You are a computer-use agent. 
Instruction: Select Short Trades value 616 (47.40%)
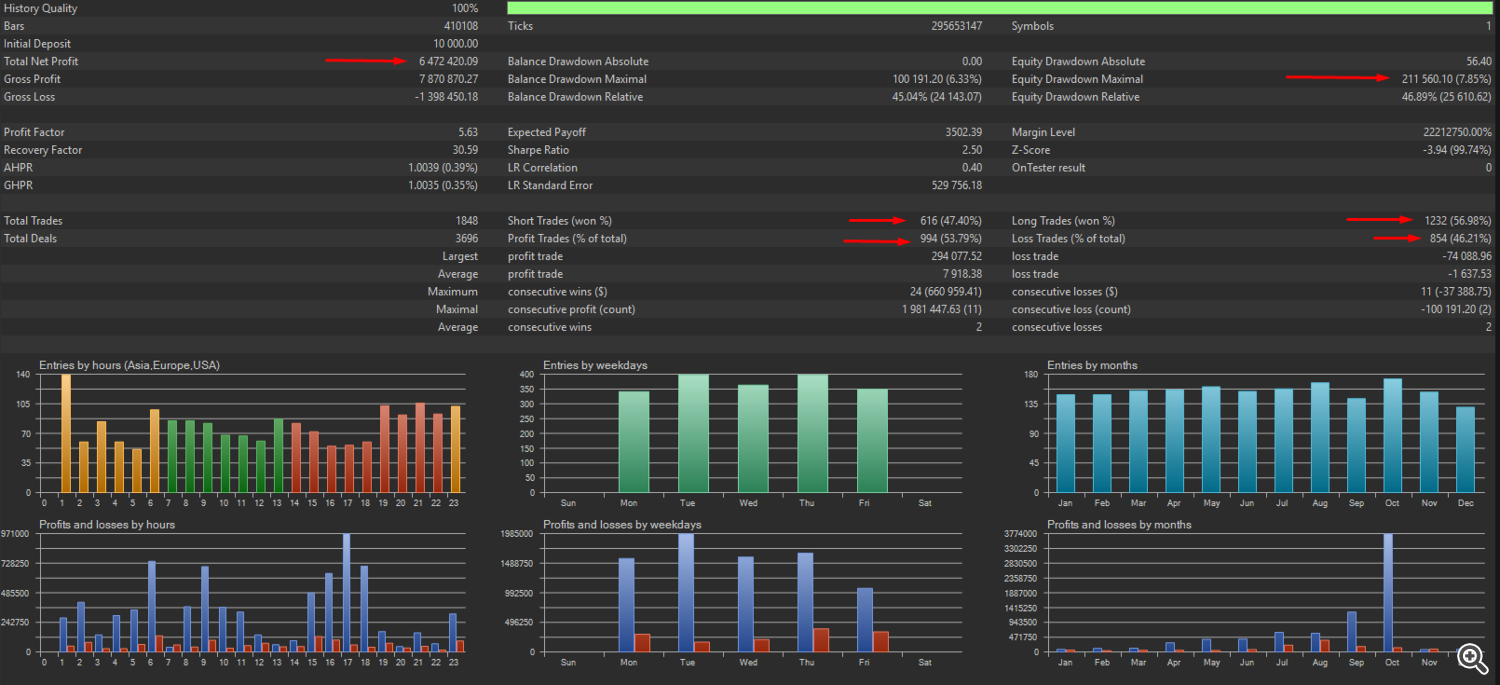(951, 221)
